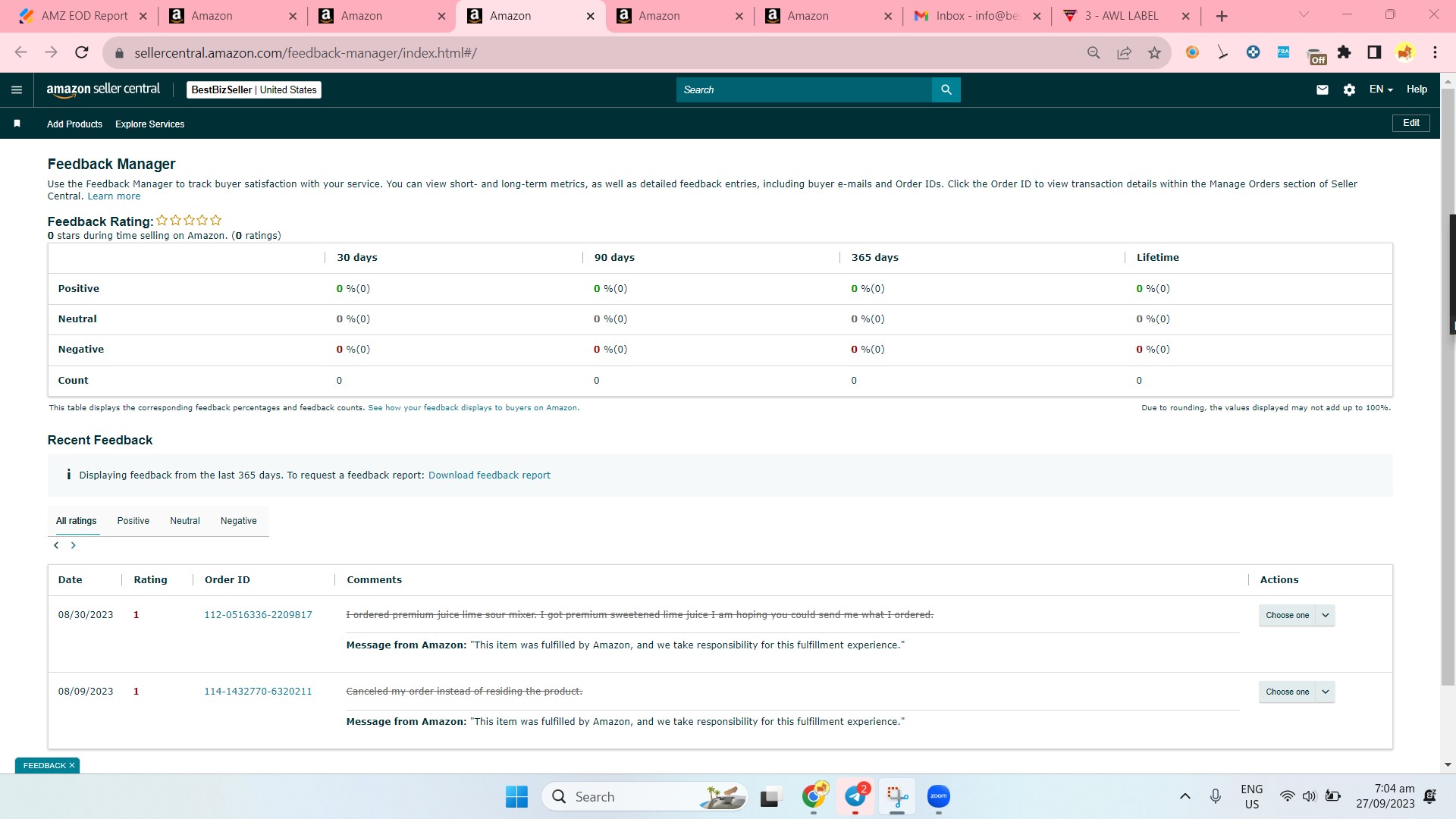1456x819 pixels.
Task: Open Choose one dropdown for order 114-1432770-6320211
Action: [1297, 692]
